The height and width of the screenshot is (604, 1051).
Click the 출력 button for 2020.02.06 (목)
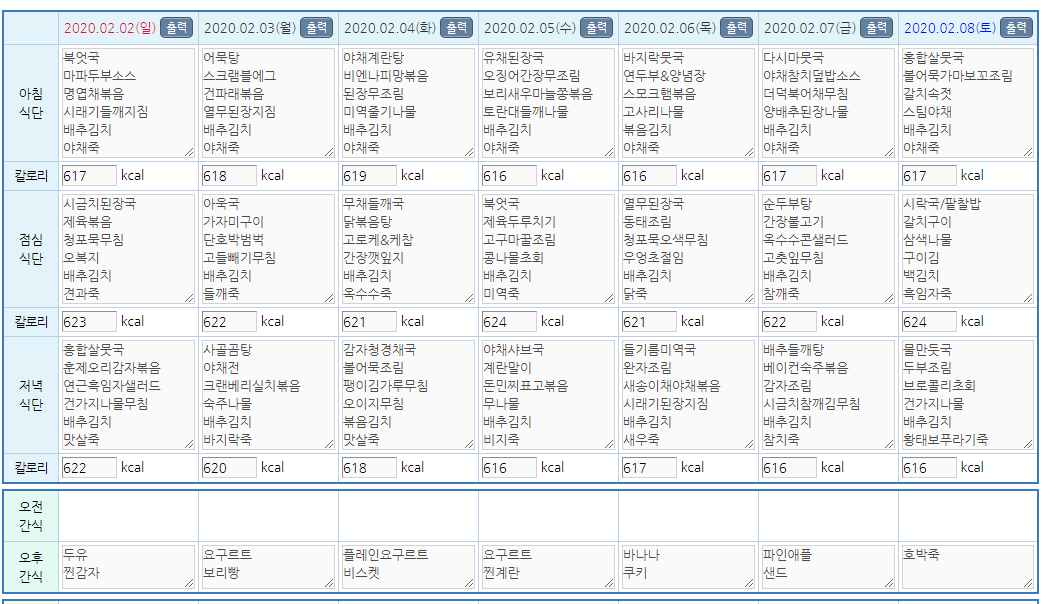pyautogui.click(x=736, y=27)
